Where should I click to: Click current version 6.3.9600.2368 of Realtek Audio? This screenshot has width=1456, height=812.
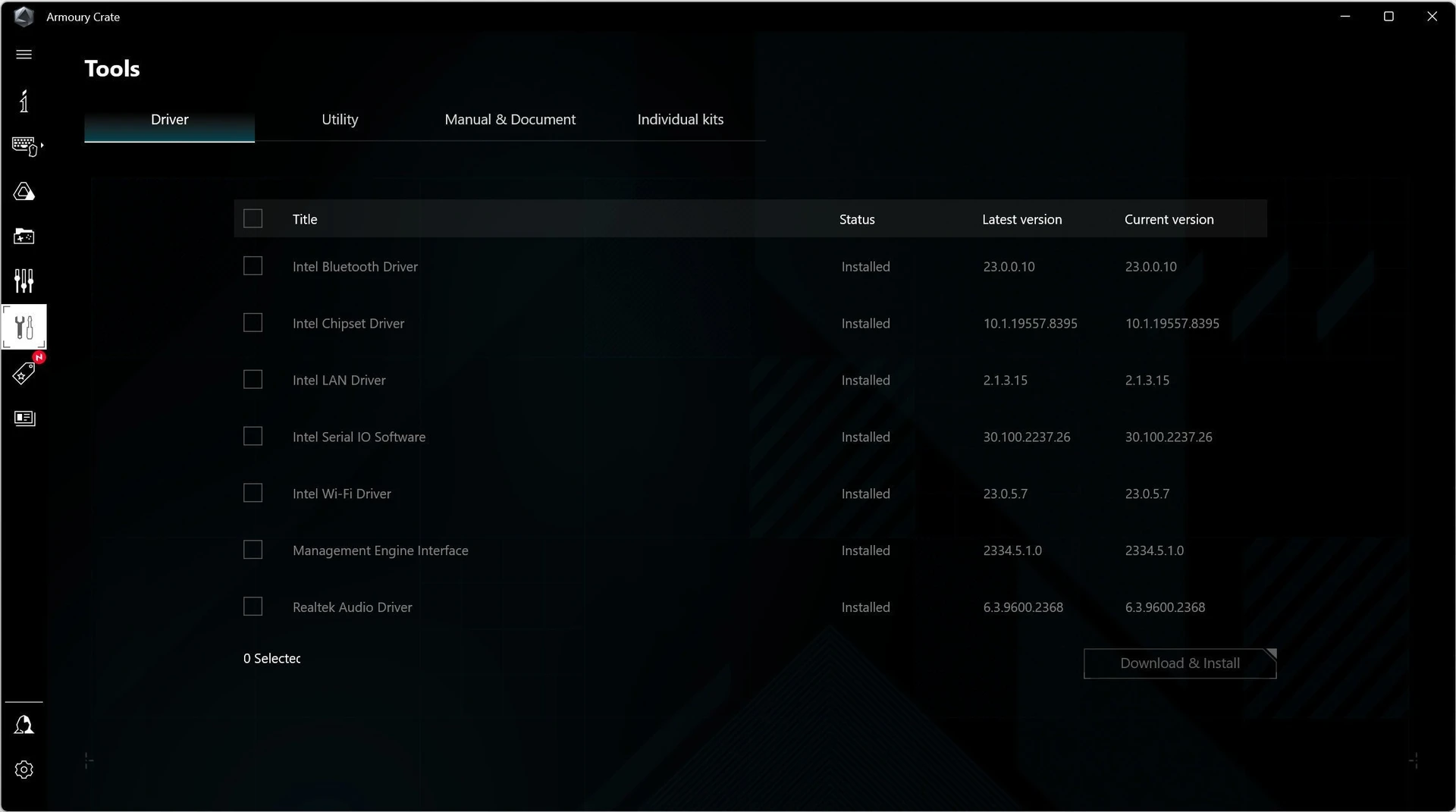(1165, 608)
